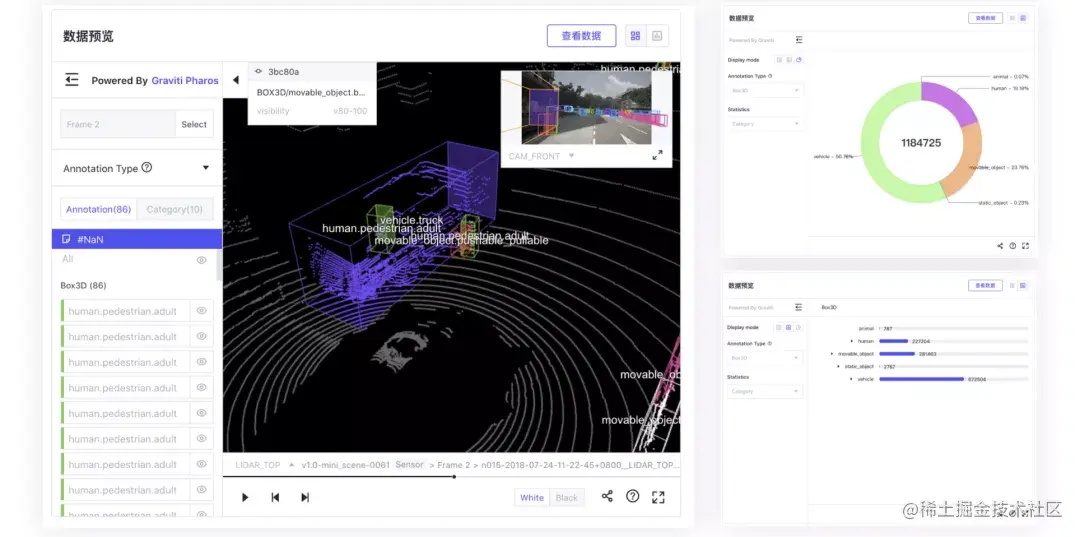Viewport: 1080px width, 537px height.
Task: Click 查看数据 button in bar chart panel
Action: click(x=986, y=285)
